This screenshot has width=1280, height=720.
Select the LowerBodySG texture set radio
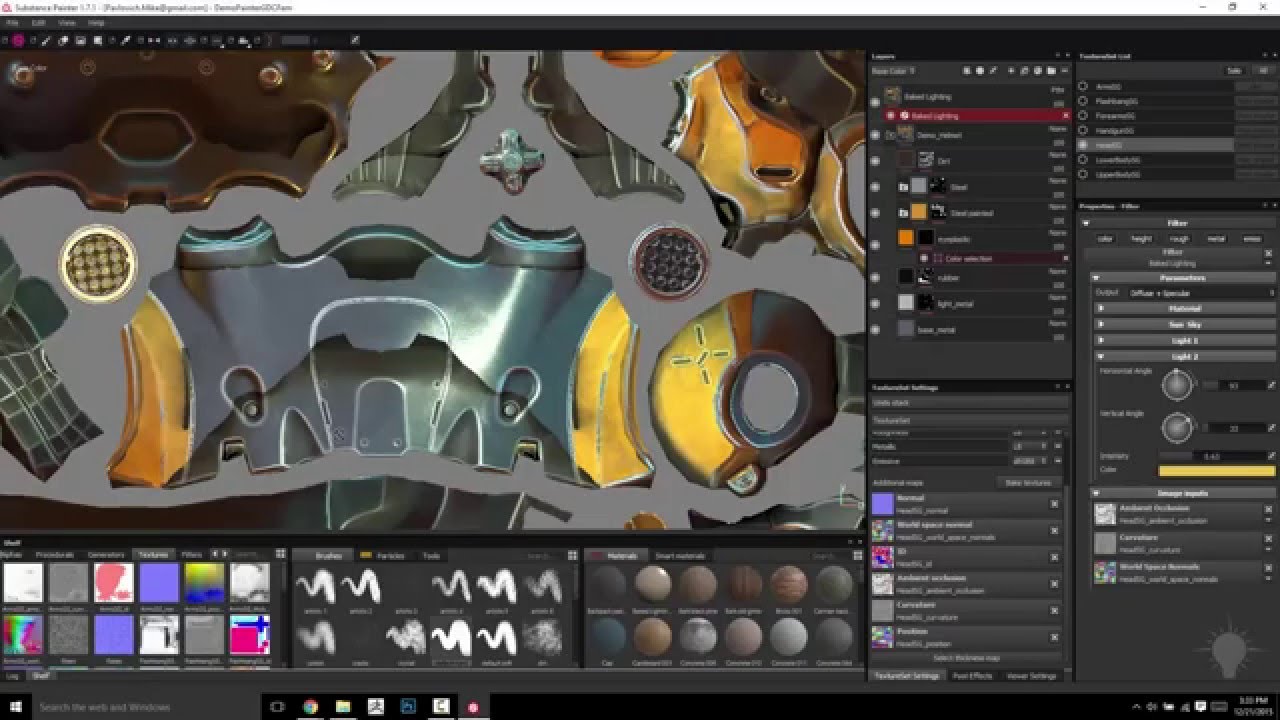point(1083,159)
